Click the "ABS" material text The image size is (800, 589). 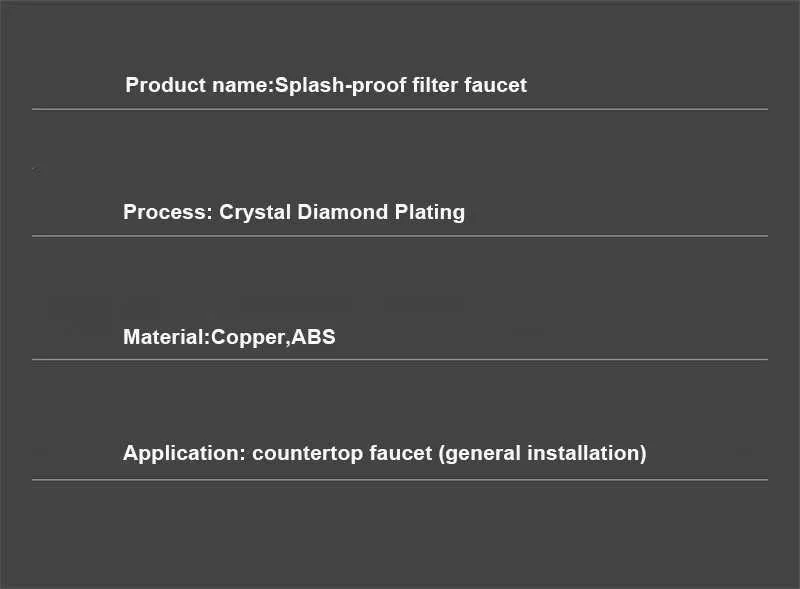click(x=314, y=337)
